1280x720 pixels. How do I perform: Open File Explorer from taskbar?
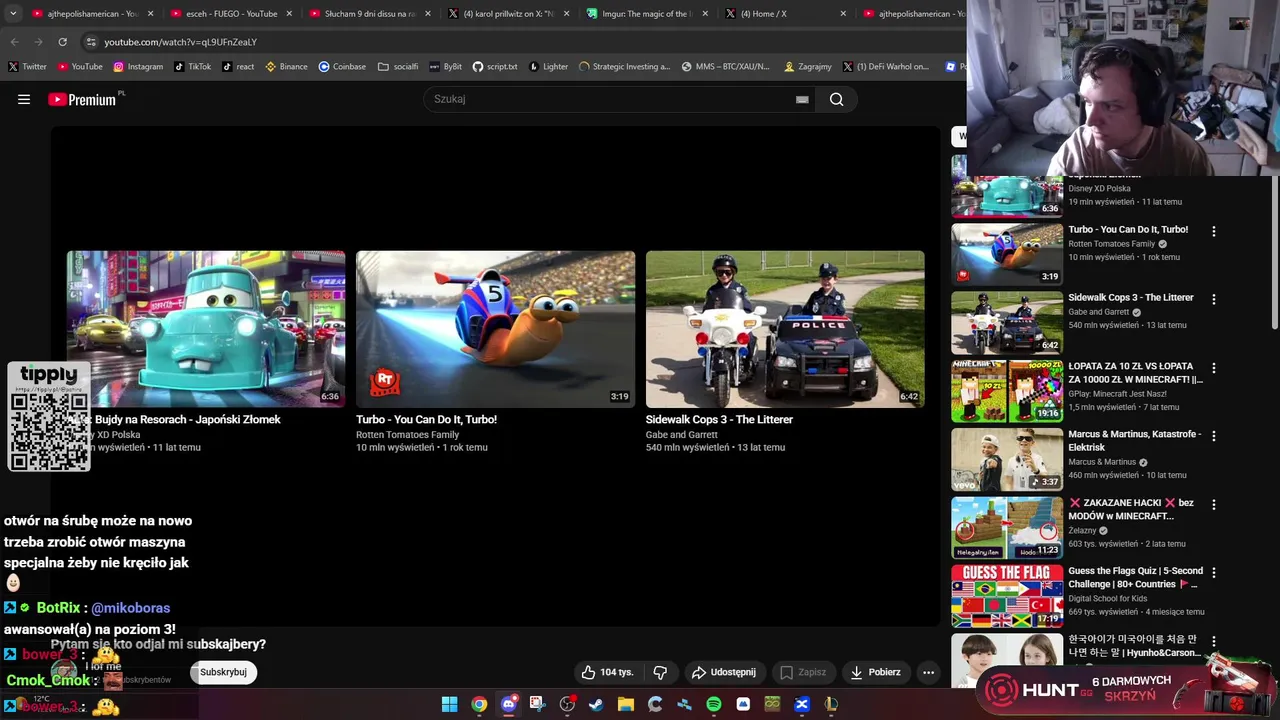[x=626, y=704]
